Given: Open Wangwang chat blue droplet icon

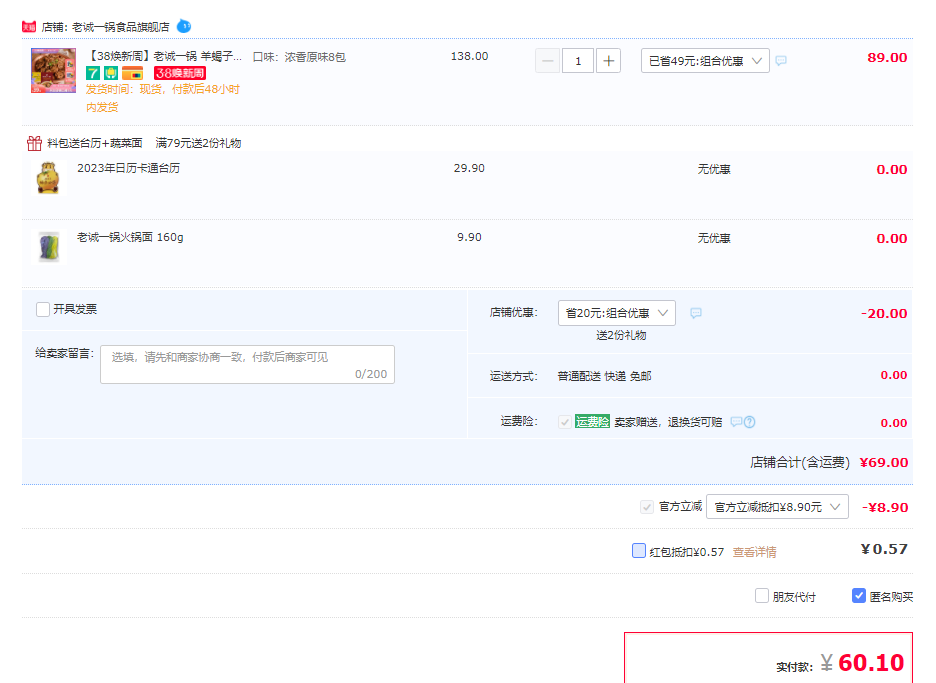Looking at the screenshot, I should tap(184, 26).
